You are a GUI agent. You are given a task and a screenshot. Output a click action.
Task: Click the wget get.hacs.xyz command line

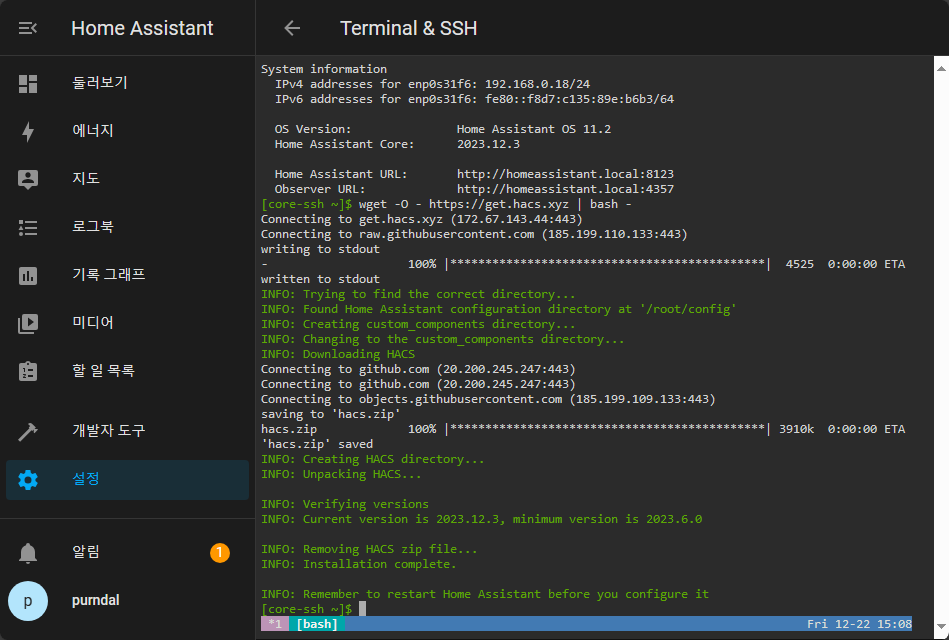click(495, 204)
